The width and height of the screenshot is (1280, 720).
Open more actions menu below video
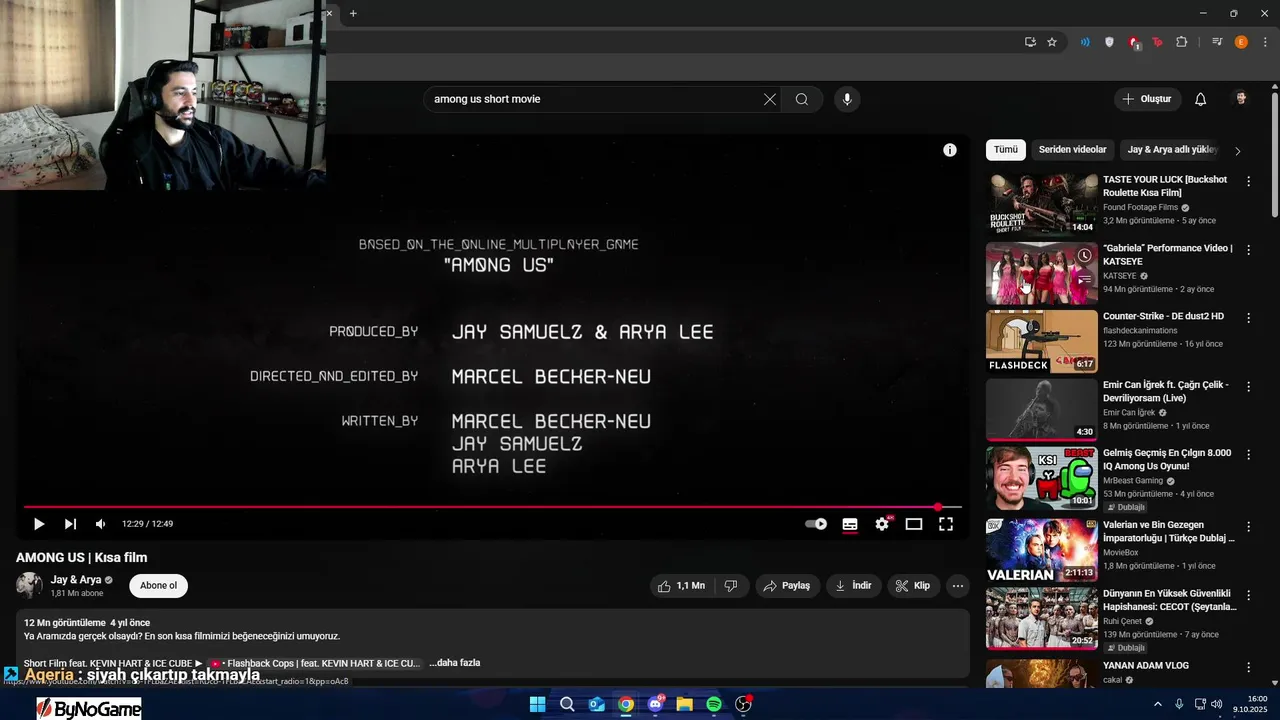[958, 586]
